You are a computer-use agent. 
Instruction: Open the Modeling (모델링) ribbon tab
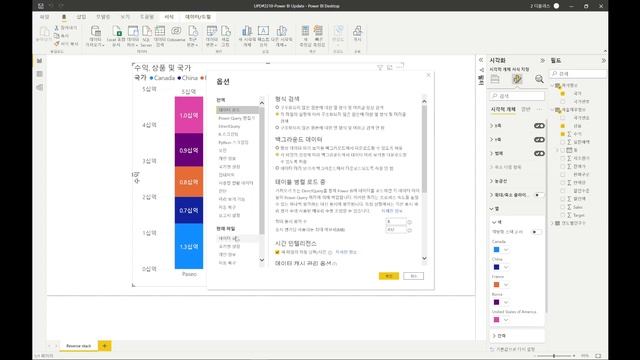tap(103, 17)
